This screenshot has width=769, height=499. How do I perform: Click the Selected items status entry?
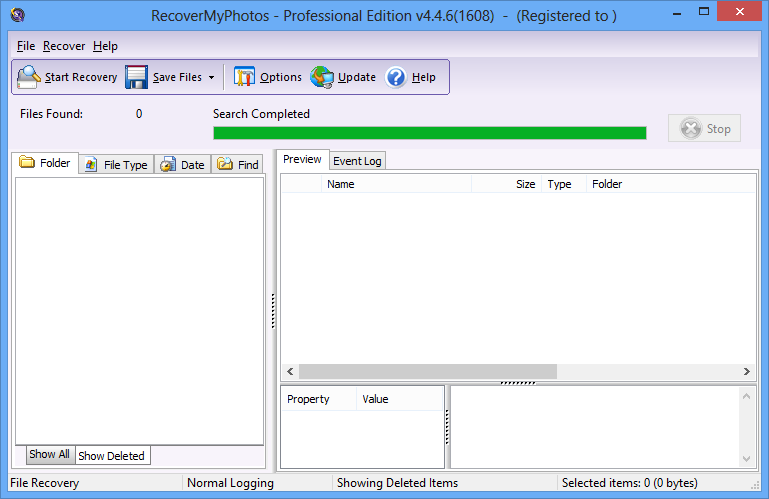tap(630, 483)
